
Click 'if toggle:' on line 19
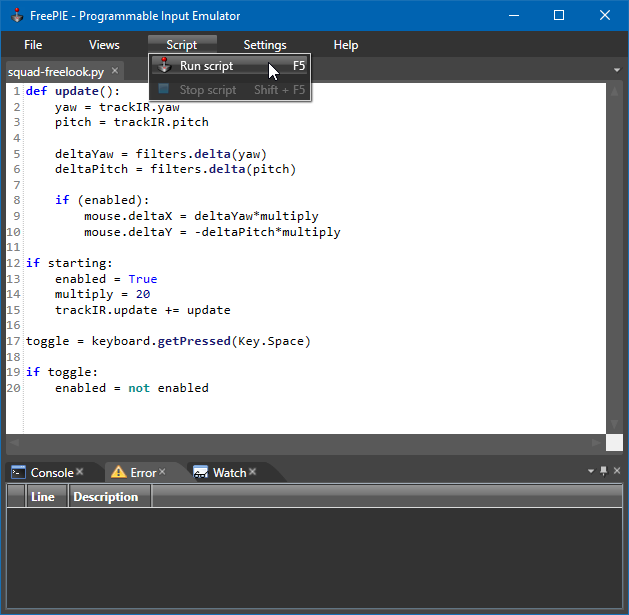(62, 372)
